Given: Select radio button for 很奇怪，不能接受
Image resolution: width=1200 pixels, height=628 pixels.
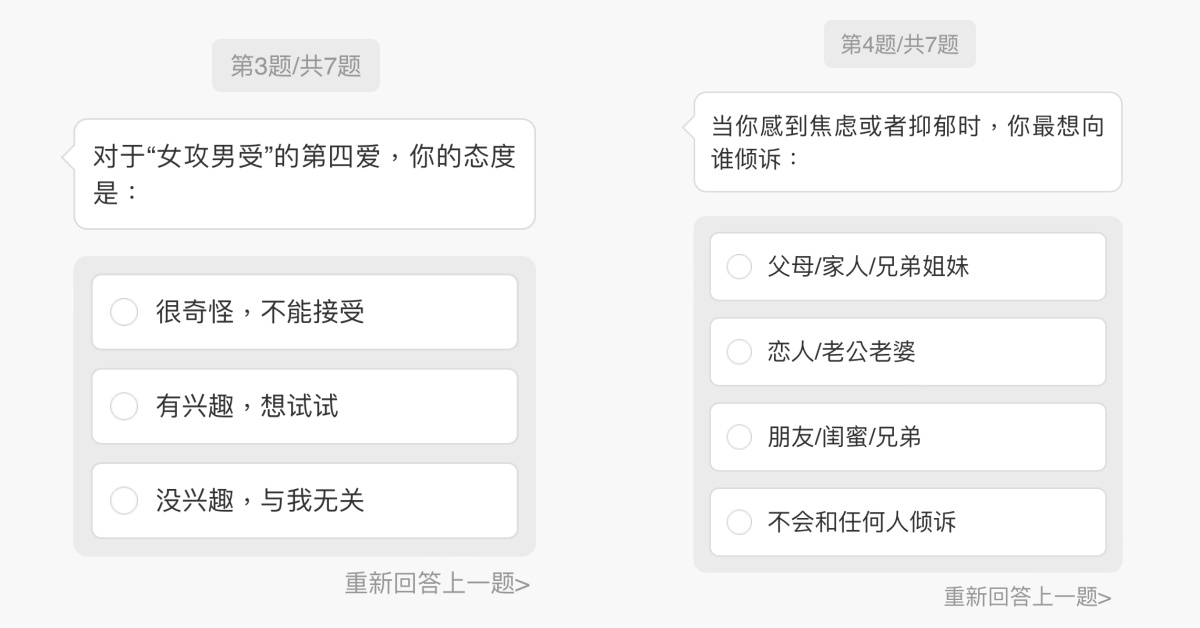Looking at the screenshot, I should 124,312.
